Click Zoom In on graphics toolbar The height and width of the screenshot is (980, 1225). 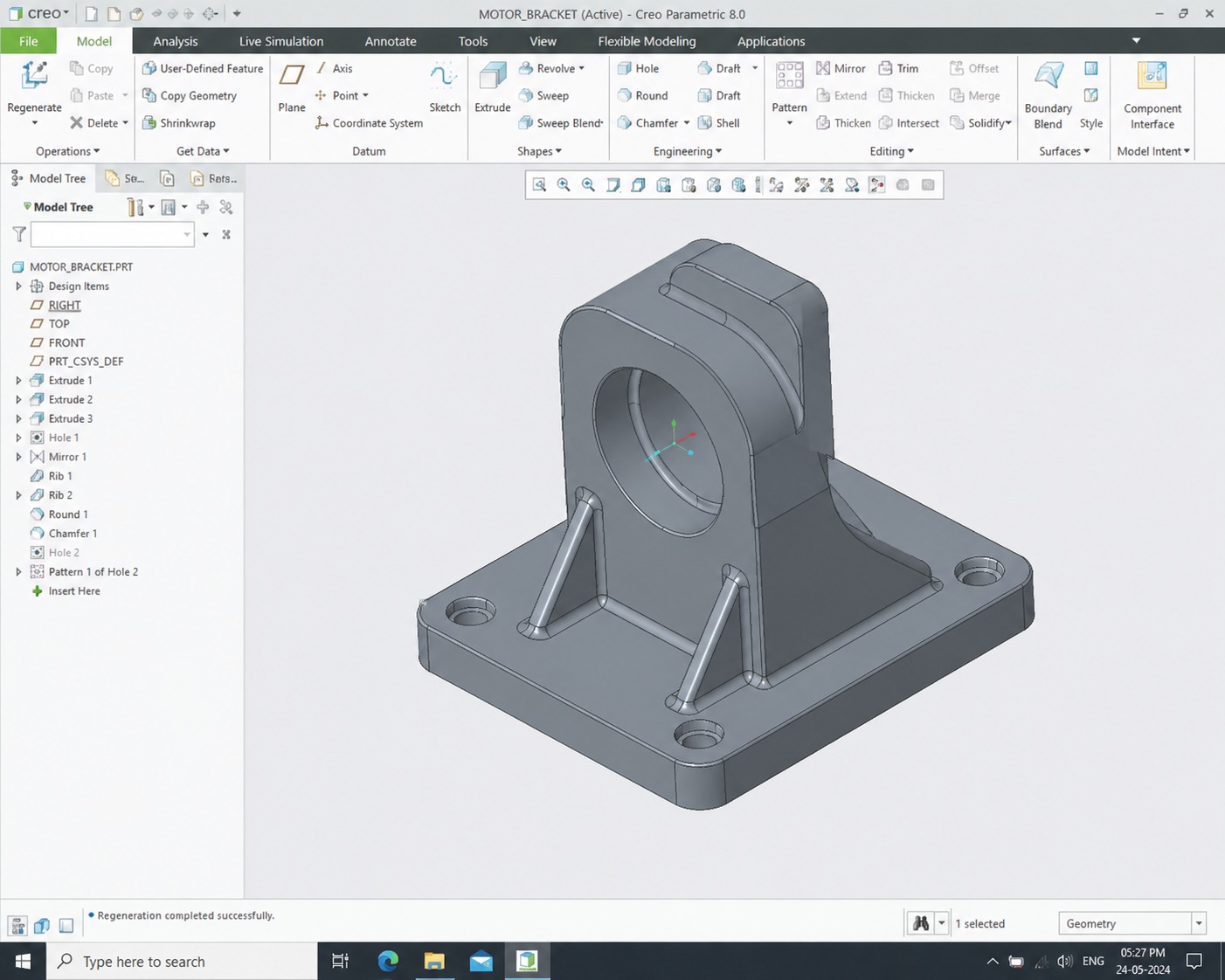564,185
